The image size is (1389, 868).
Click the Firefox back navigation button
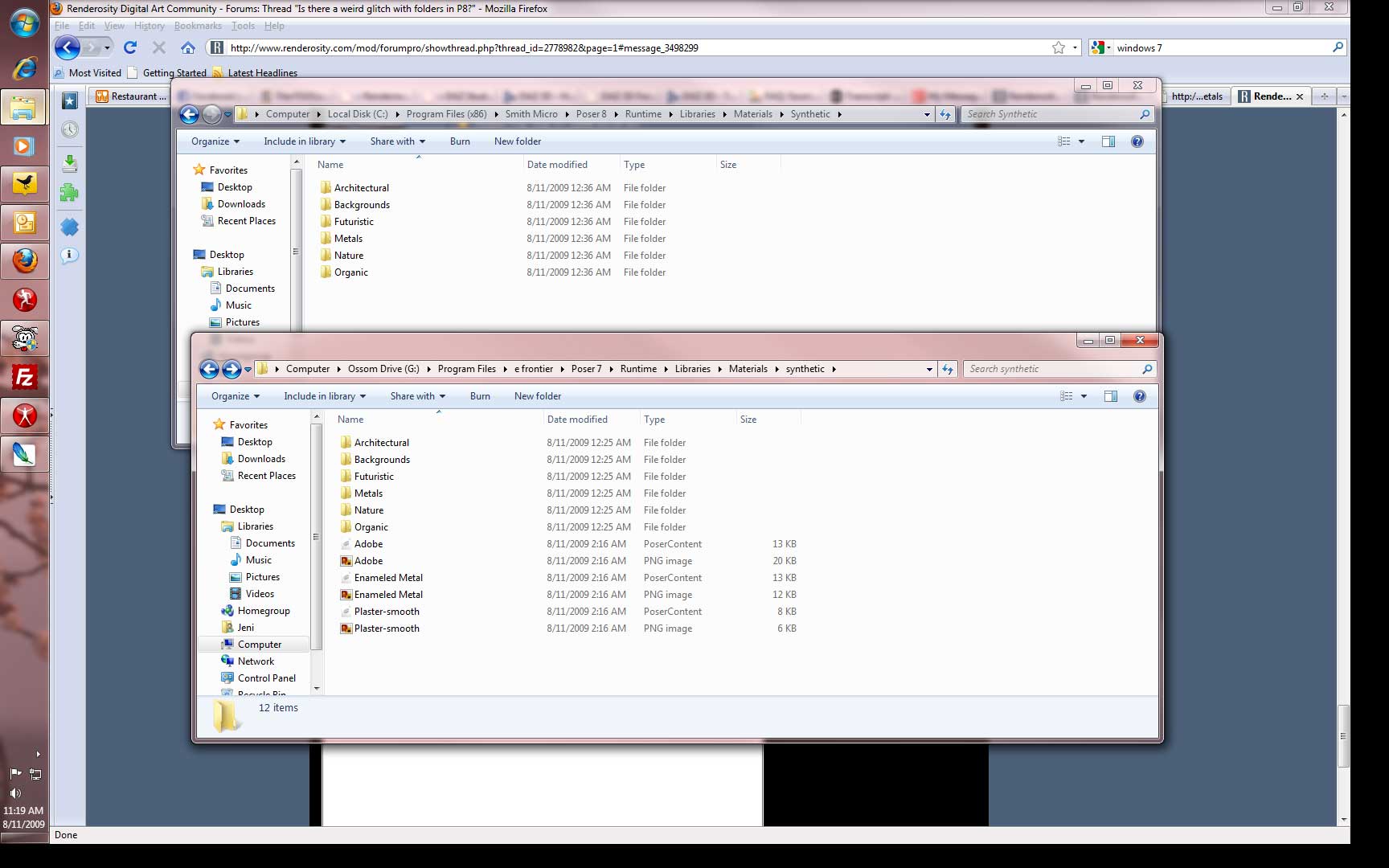68,48
